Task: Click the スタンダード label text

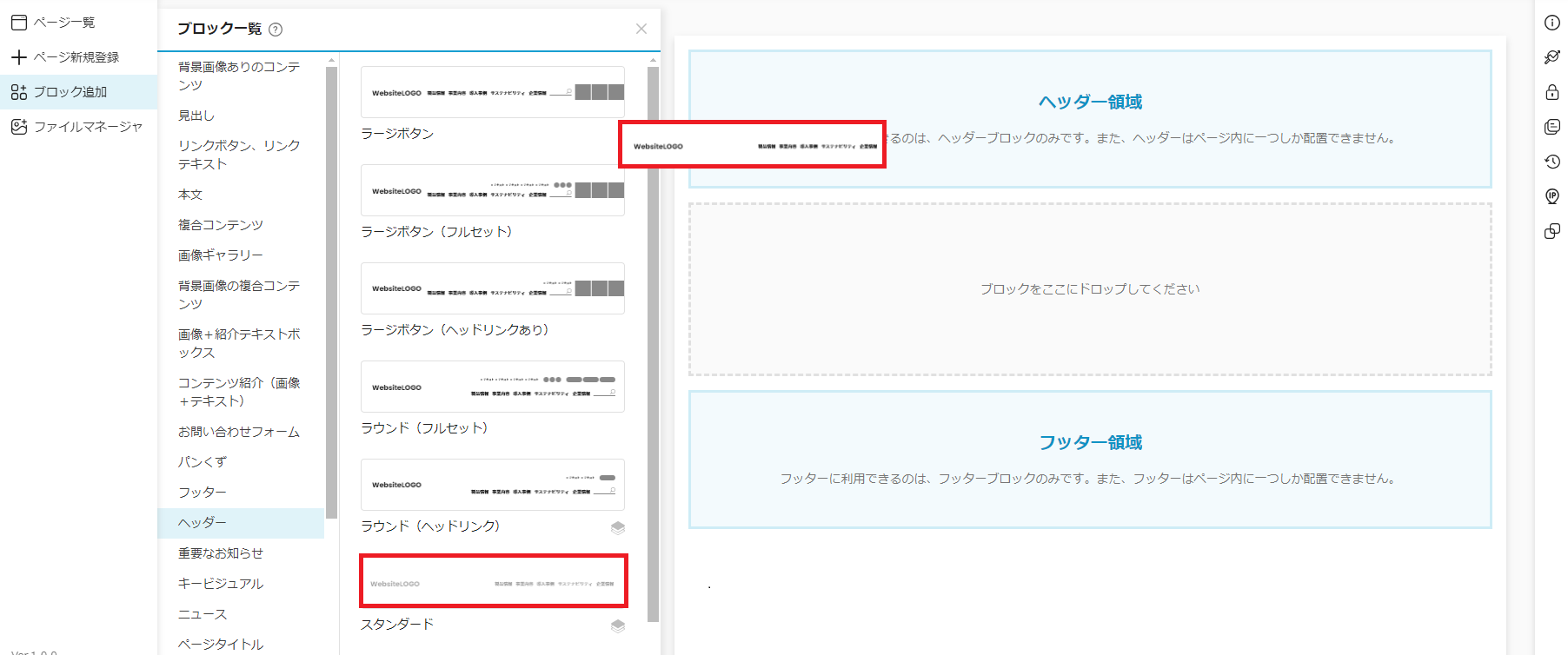Action: click(397, 625)
